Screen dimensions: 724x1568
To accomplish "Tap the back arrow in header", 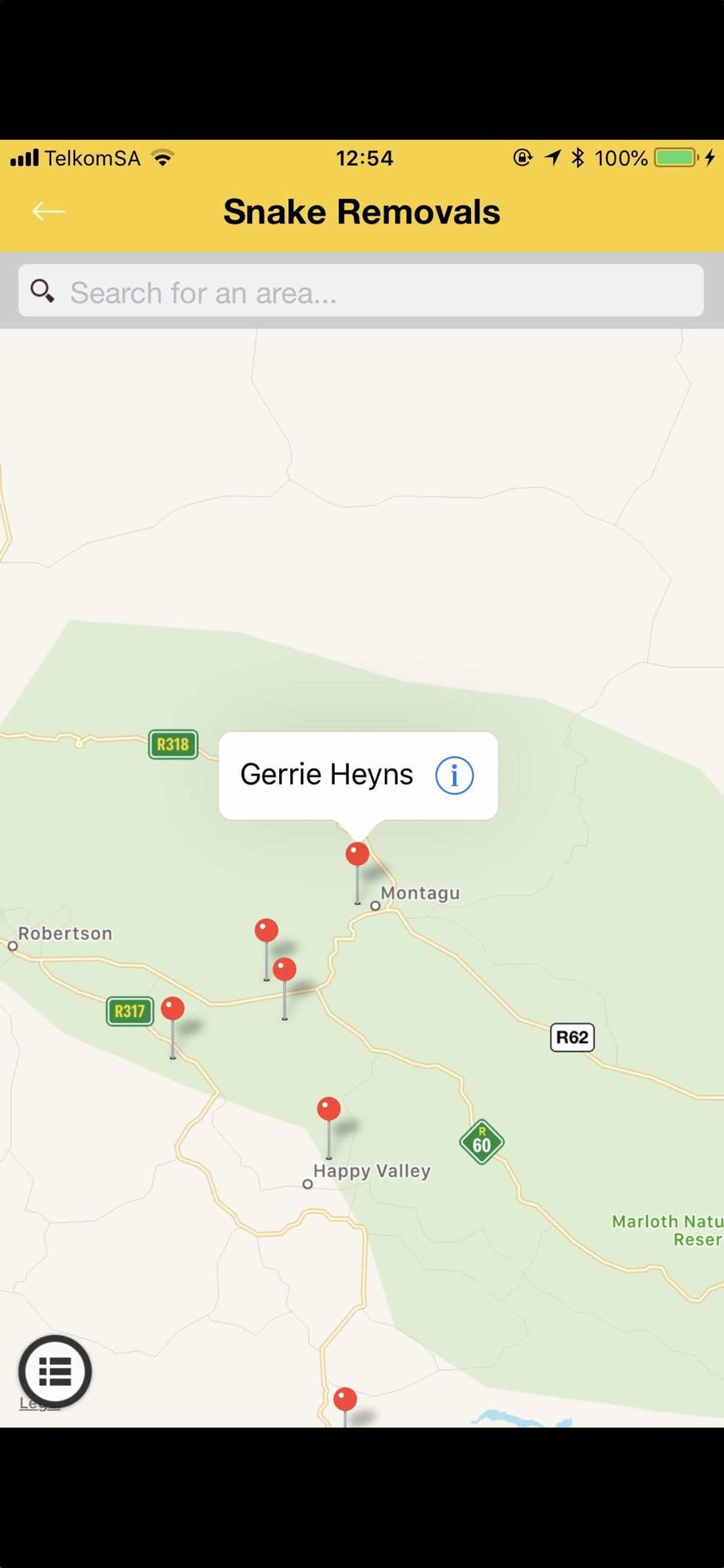I will [x=48, y=212].
